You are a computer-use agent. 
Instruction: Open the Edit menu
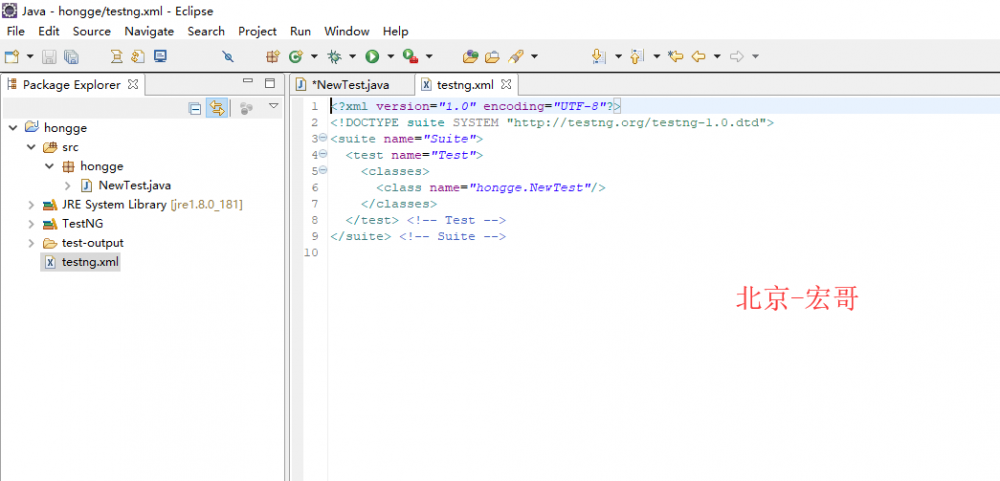coord(48,31)
